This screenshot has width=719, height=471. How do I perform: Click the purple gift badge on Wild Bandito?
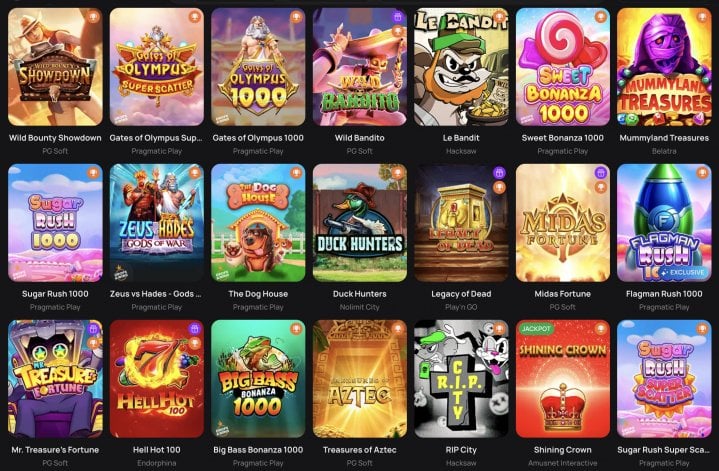(x=398, y=17)
